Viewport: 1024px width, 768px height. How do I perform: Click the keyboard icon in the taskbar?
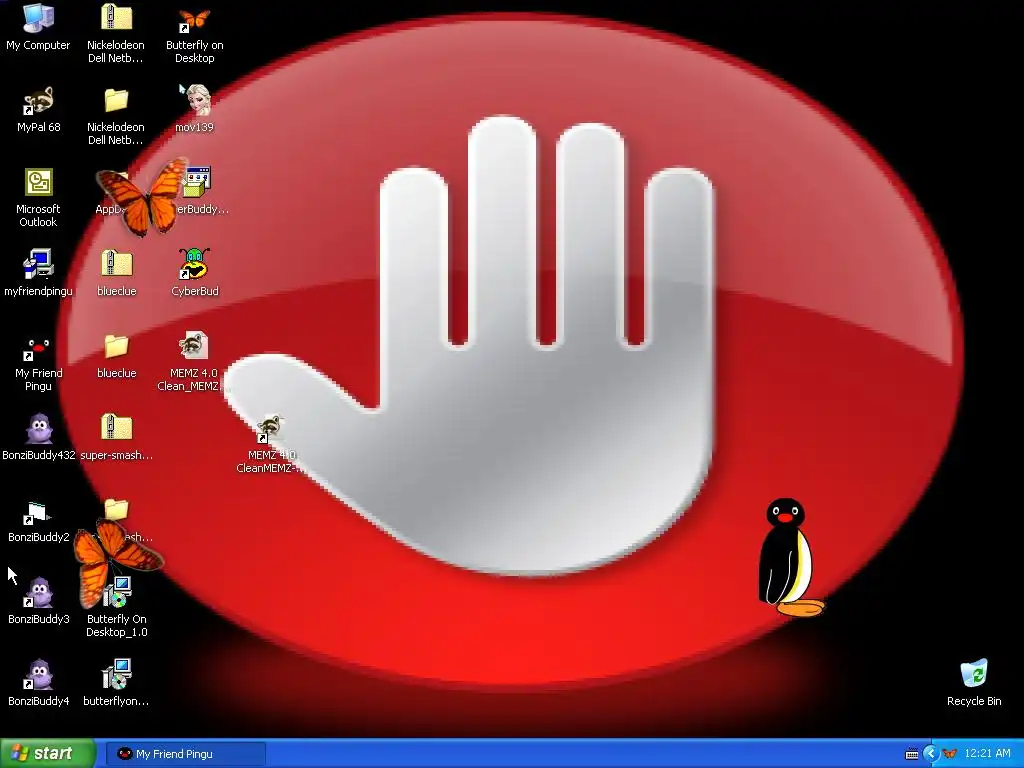point(912,754)
